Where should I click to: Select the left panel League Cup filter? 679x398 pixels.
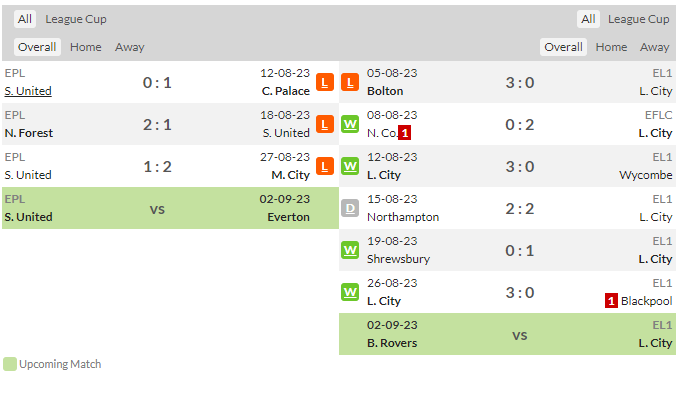tap(76, 19)
